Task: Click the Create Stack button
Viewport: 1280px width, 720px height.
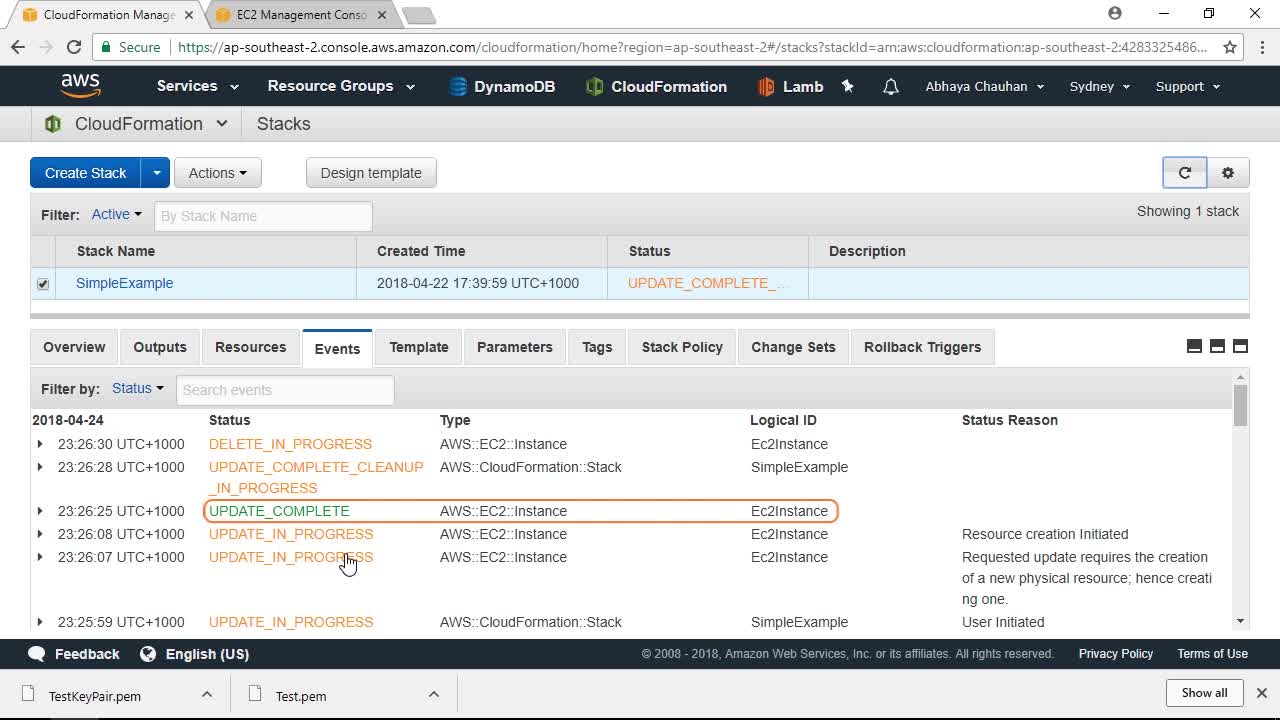Action: 86,173
